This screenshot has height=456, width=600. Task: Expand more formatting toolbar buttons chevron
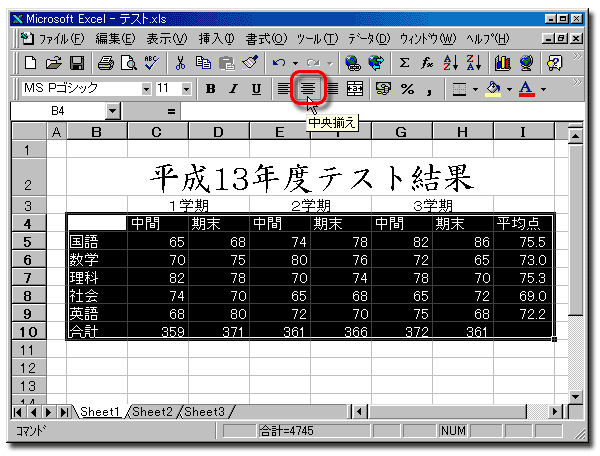coord(577,82)
